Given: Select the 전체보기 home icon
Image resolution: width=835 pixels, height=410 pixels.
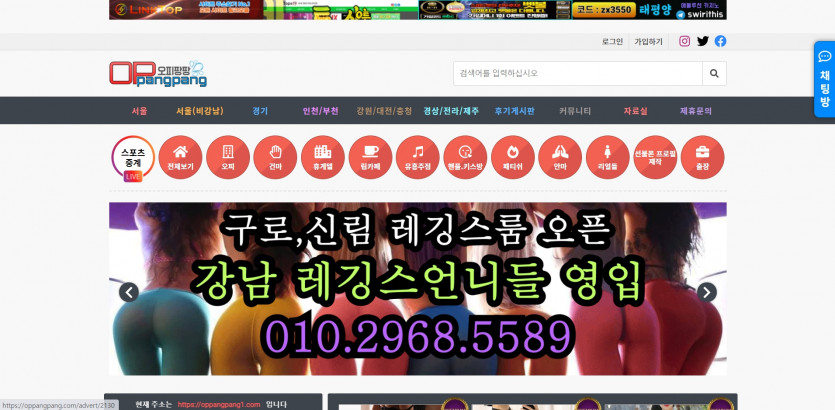Looking at the screenshot, I should (180, 157).
